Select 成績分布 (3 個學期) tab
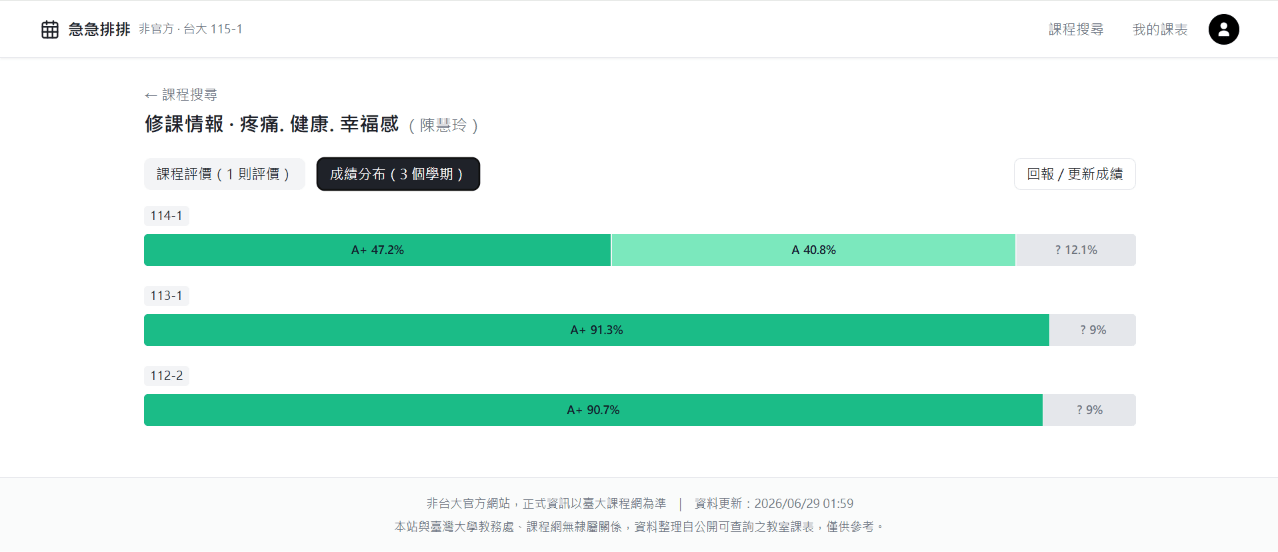 (x=398, y=174)
